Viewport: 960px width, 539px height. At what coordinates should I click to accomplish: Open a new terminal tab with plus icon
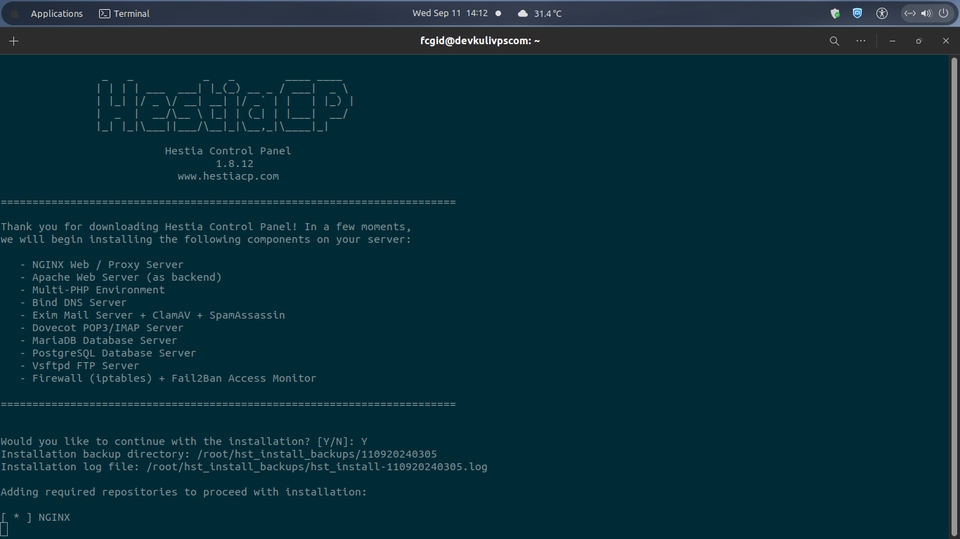[13, 41]
